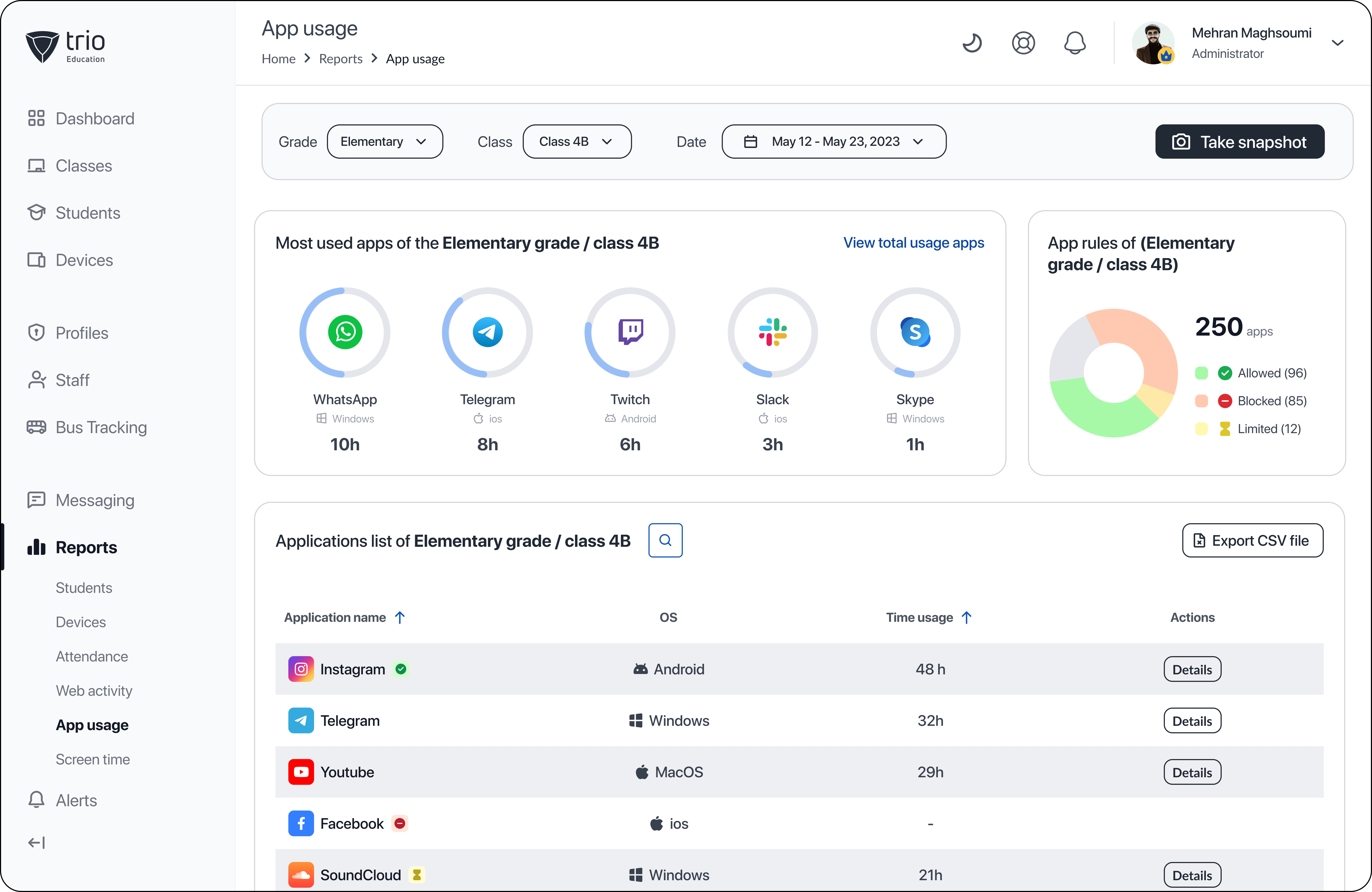Collapse the sidebar with arrow icon
The width and height of the screenshot is (1372, 892).
tap(36, 842)
